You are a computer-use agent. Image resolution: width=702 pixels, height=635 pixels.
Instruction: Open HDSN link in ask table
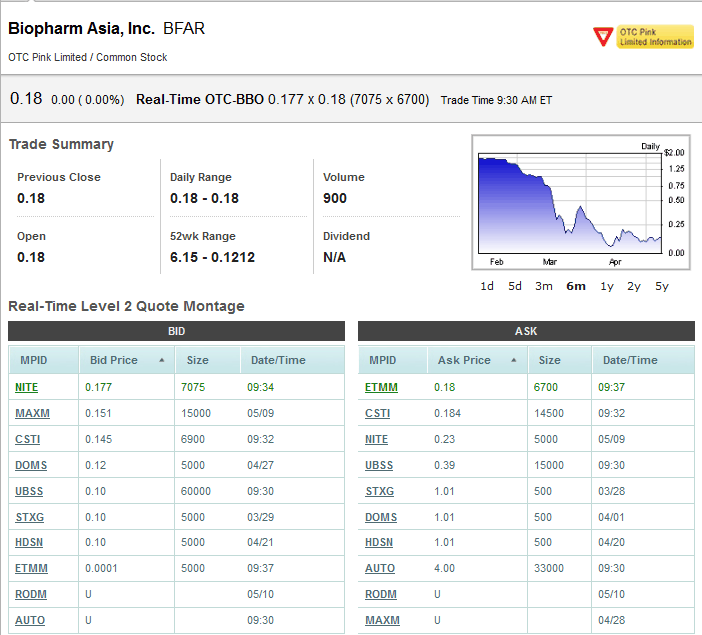(x=379, y=542)
